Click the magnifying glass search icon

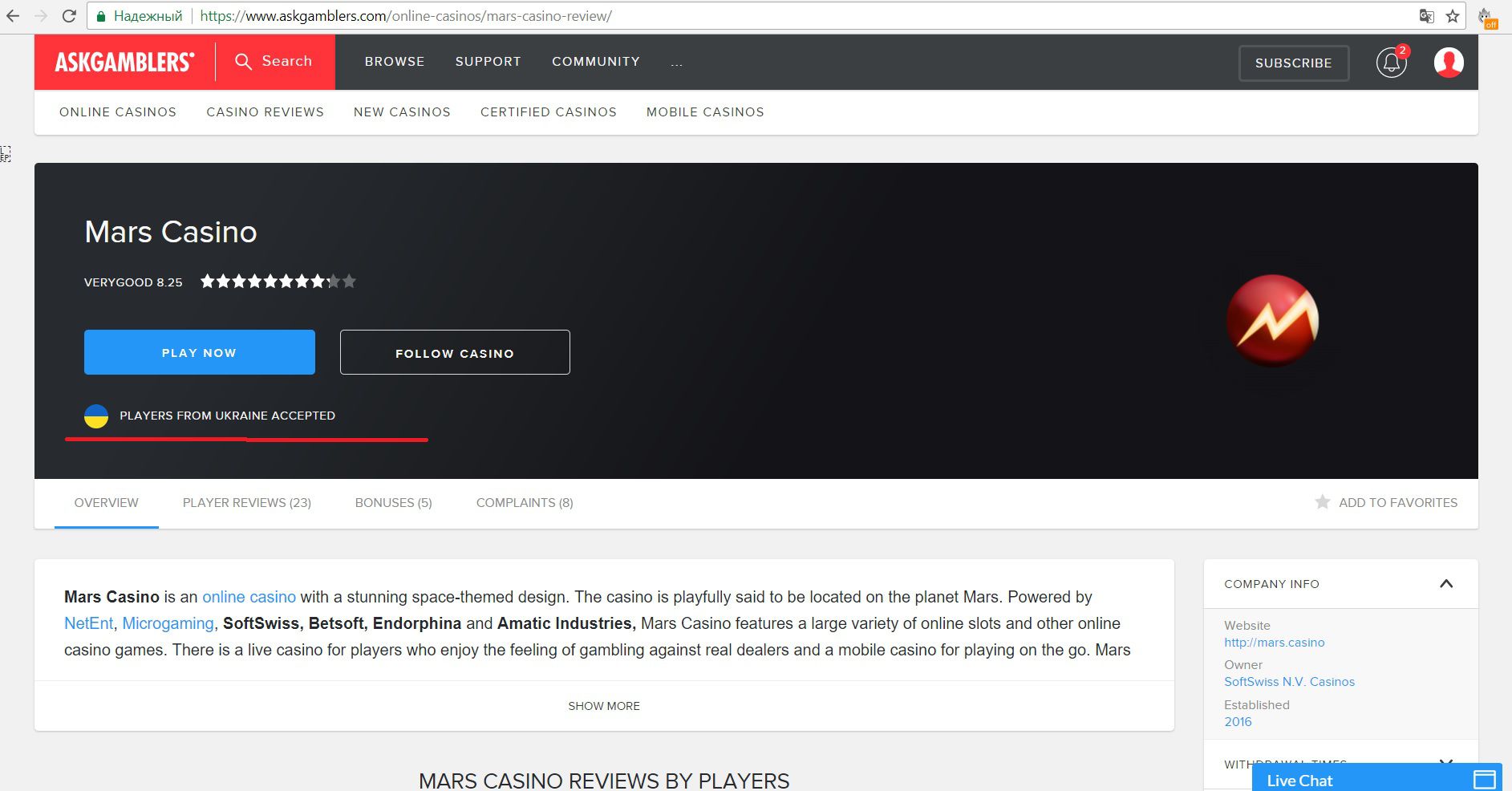pos(243,61)
